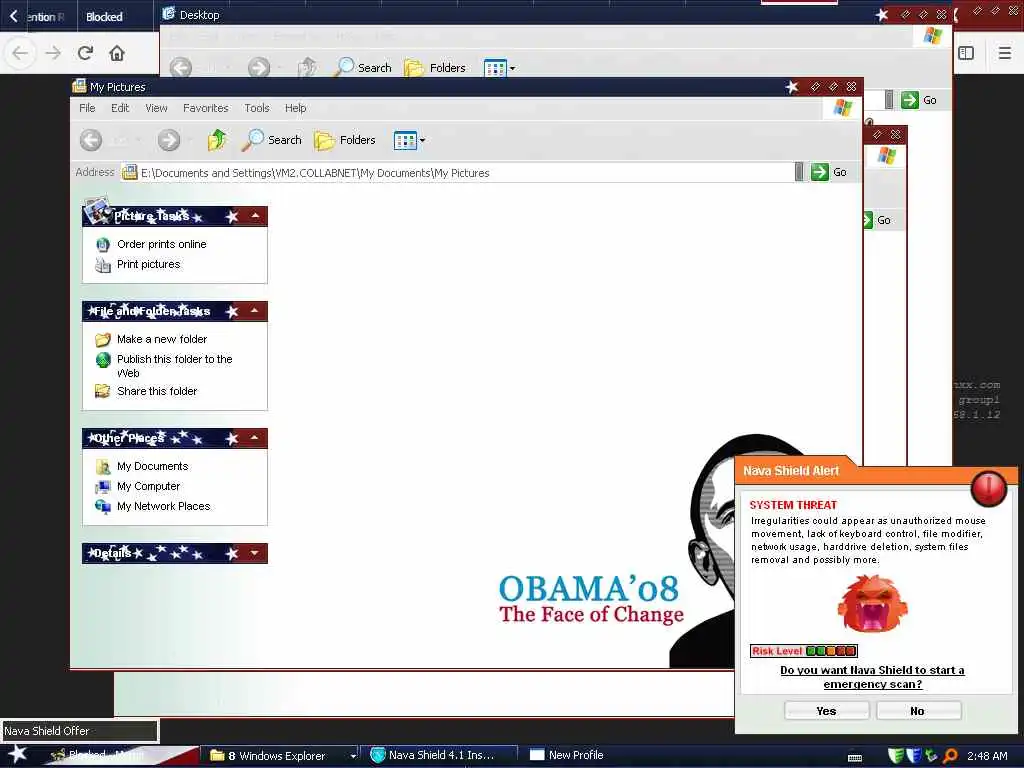Image resolution: width=1024 pixels, height=768 pixels.
Task: Open My Documents from Other Places
Action: (x=152, y=466)
